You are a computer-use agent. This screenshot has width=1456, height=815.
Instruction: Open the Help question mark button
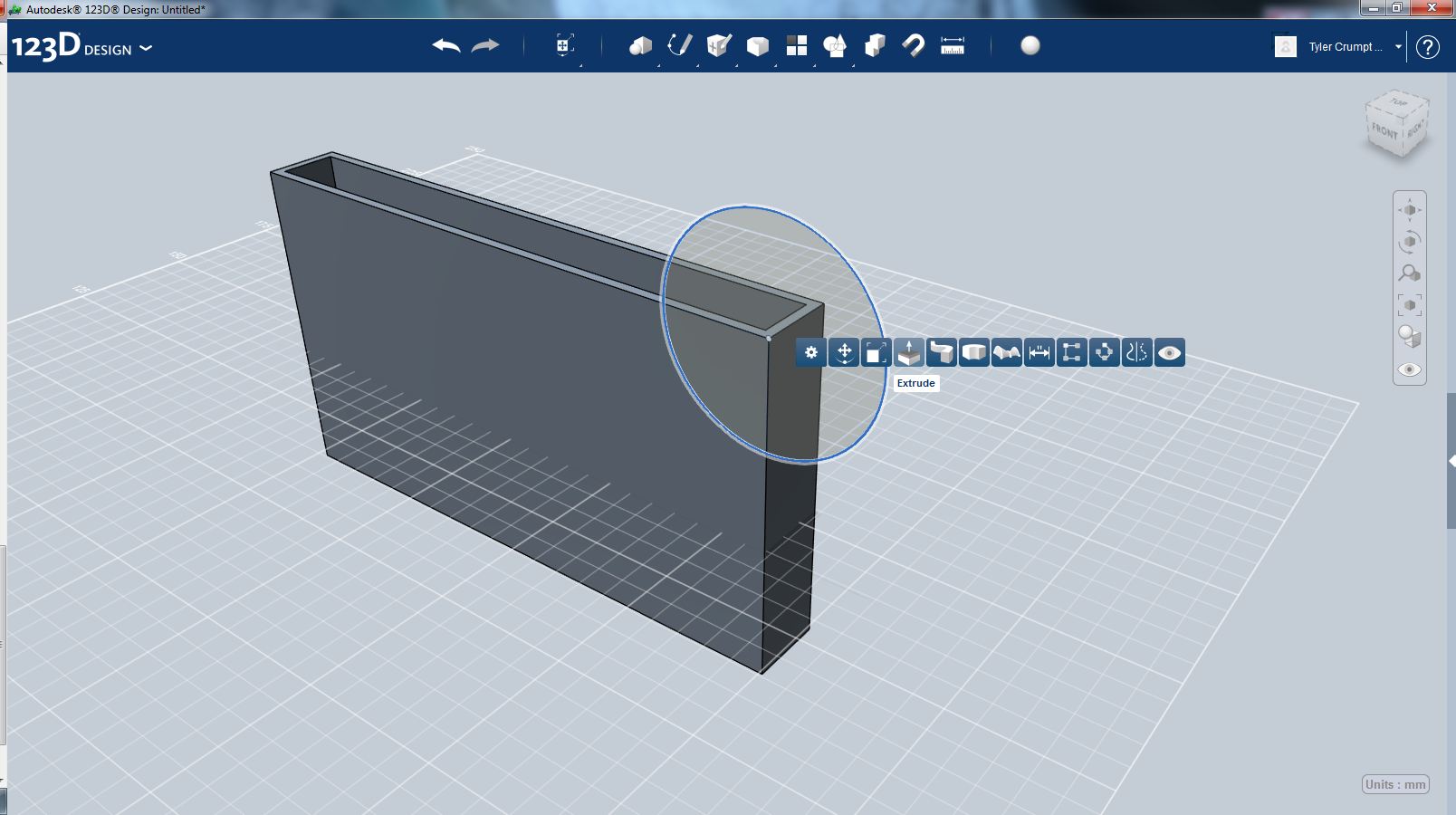pos(1428,46)
